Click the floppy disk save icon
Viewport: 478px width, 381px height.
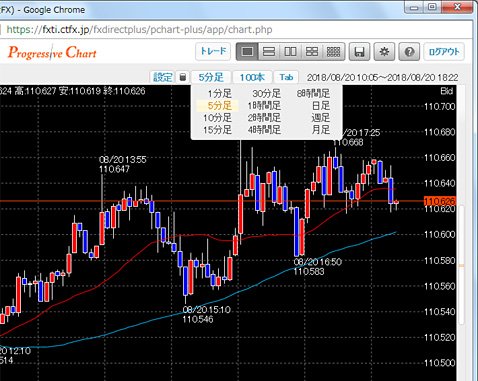pyautogui.click(x=359, y=52)
